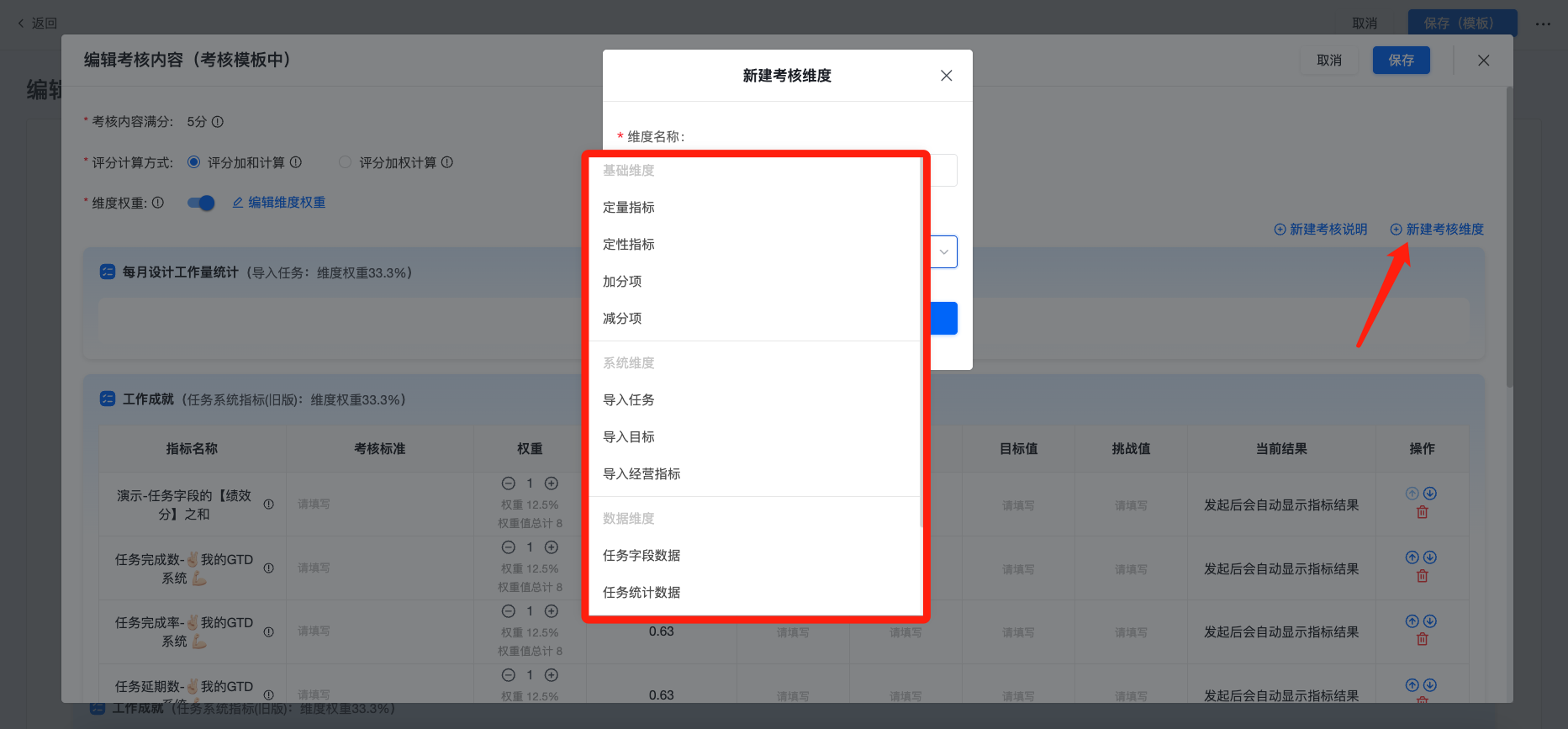This screenshot has width=1568, height=729.
Task: Show info icon beside 评分加权计算
Action: [446, 162]
